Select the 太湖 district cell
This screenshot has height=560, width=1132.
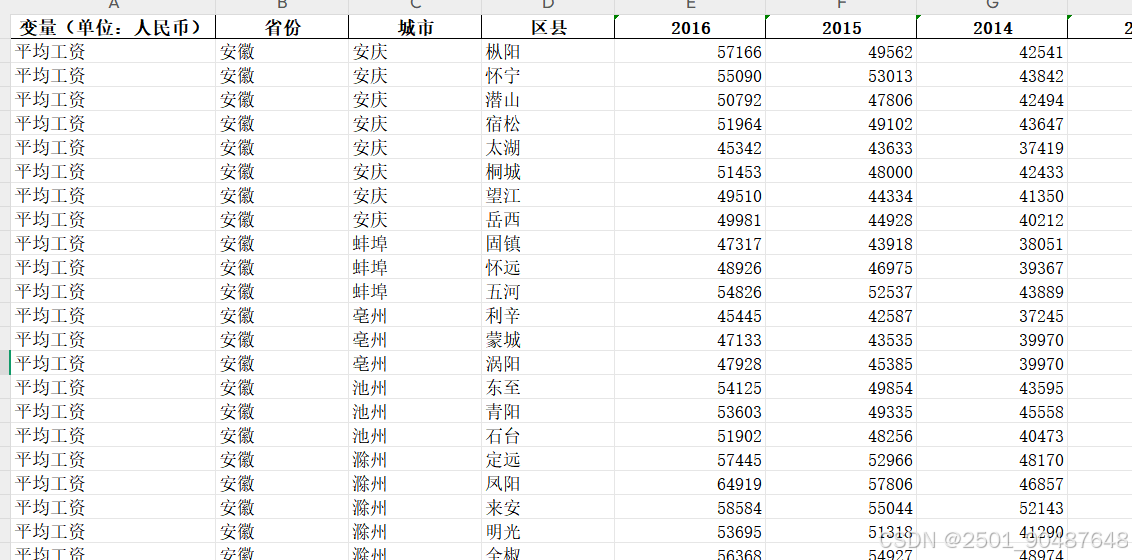tap(548, 147)
